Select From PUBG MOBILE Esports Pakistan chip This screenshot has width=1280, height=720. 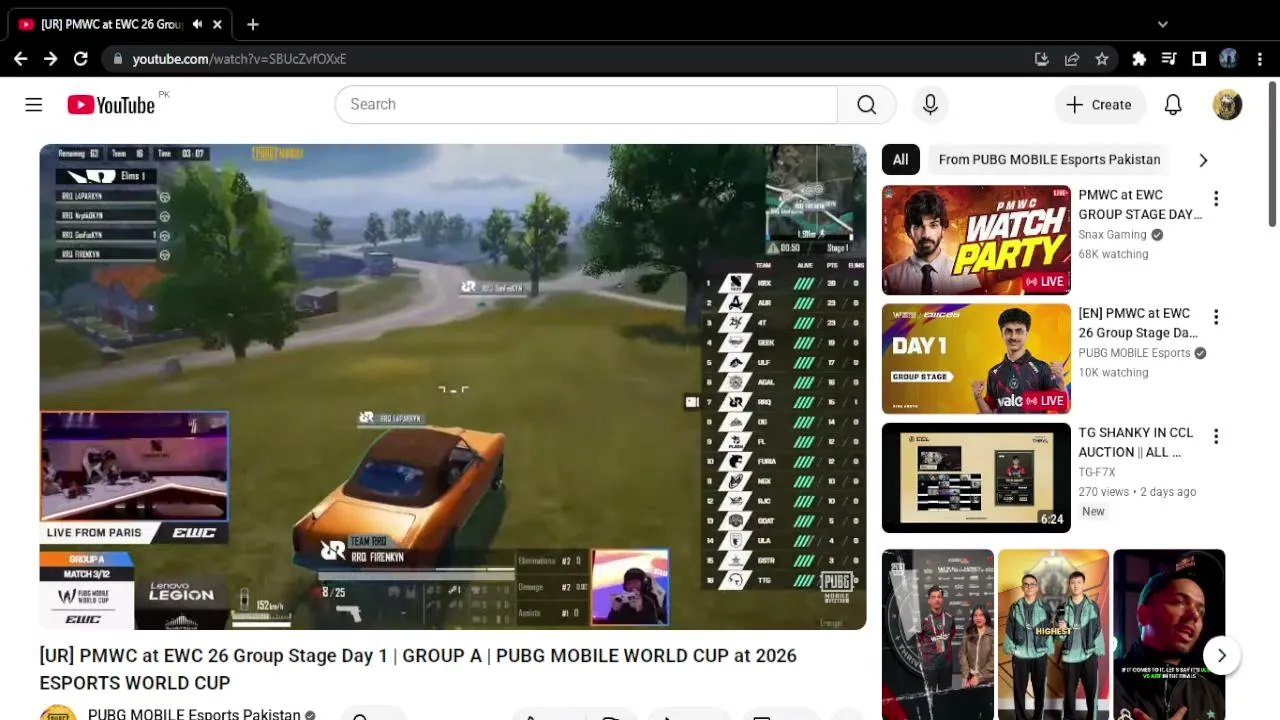[1050, 160]
